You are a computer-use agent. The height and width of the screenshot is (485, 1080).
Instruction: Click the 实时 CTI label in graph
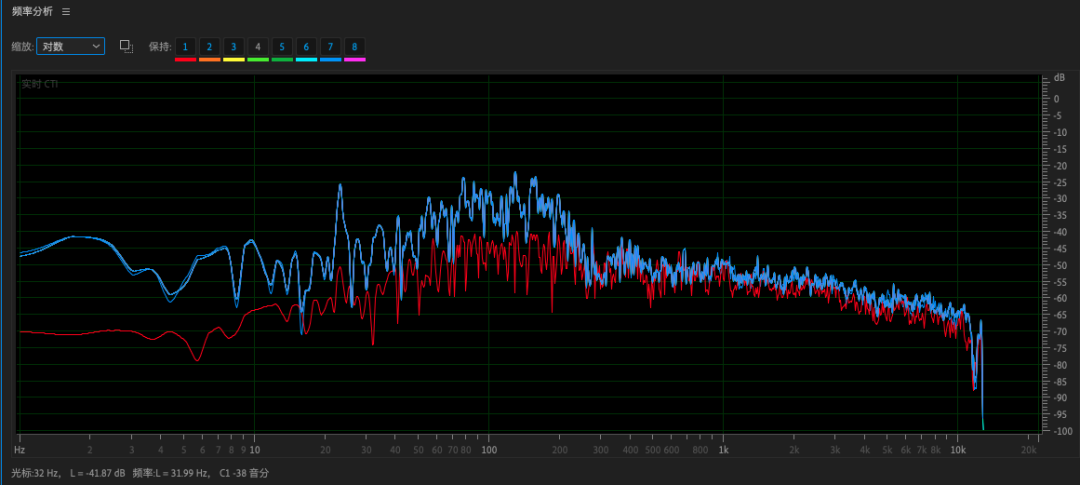point(40,84)
